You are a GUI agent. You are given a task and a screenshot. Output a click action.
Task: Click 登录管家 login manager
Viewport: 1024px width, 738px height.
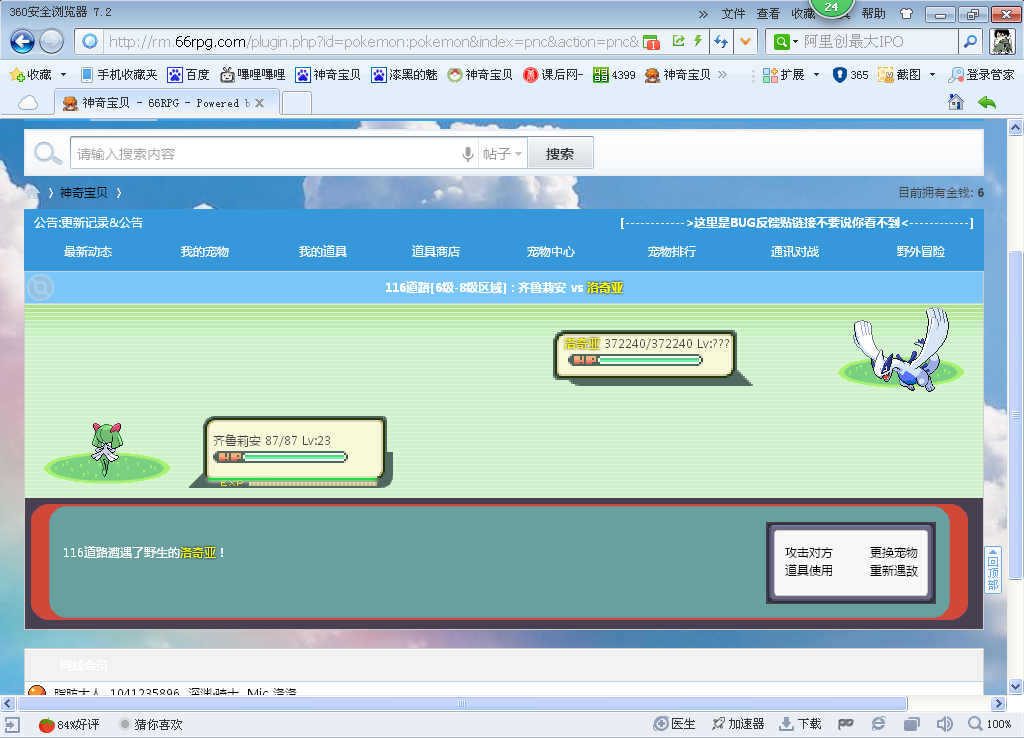click(x=982, y=75)
